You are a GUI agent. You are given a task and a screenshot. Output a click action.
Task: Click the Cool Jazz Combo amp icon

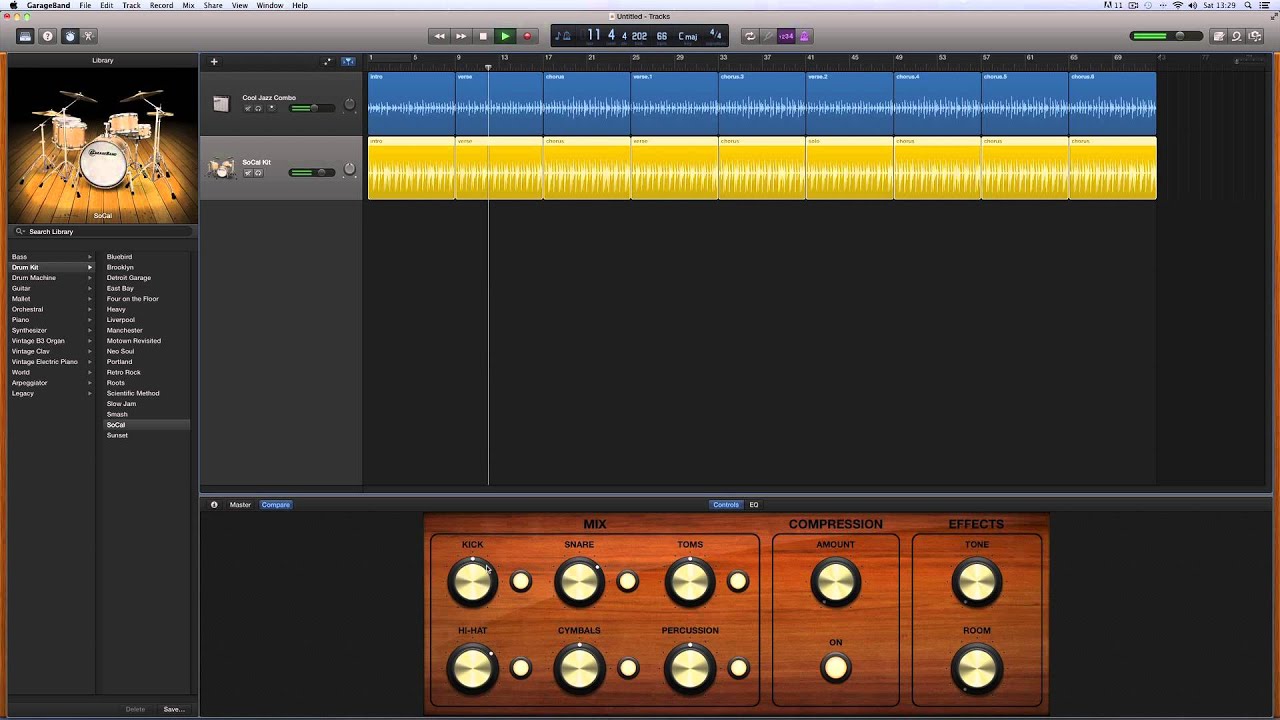221,104
